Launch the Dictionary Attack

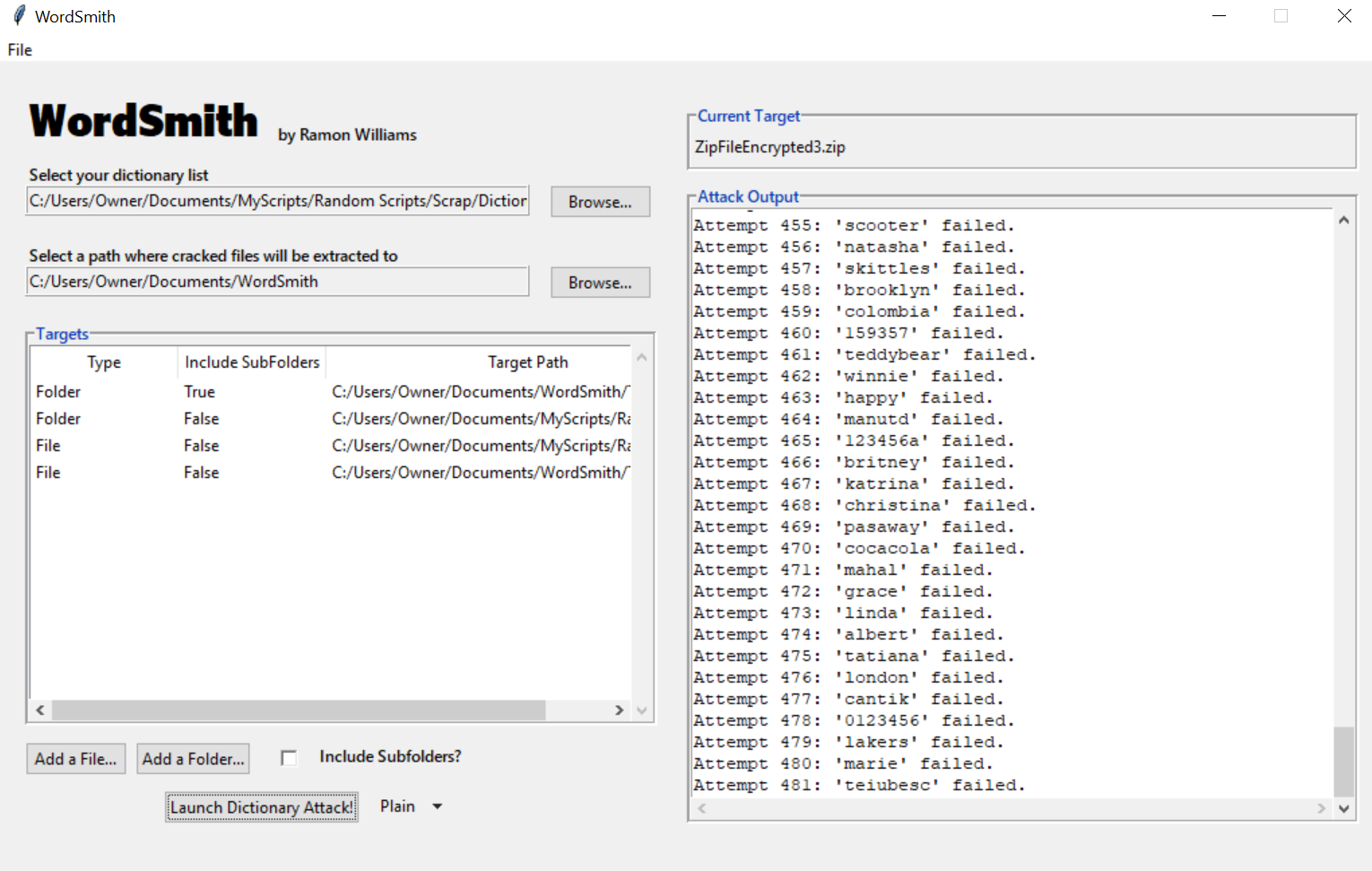pyautogui.click(x=262, y=807)
